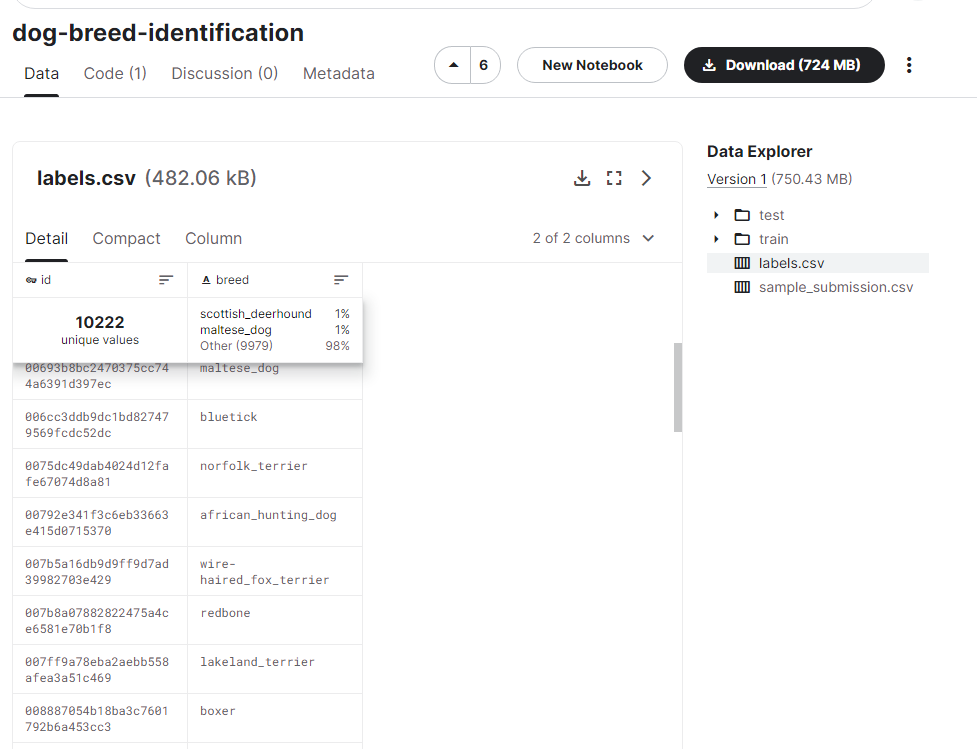Download labels.csv using the download icon
The width and height of the screenshot is (977, 749).
[x=582, y=178]
